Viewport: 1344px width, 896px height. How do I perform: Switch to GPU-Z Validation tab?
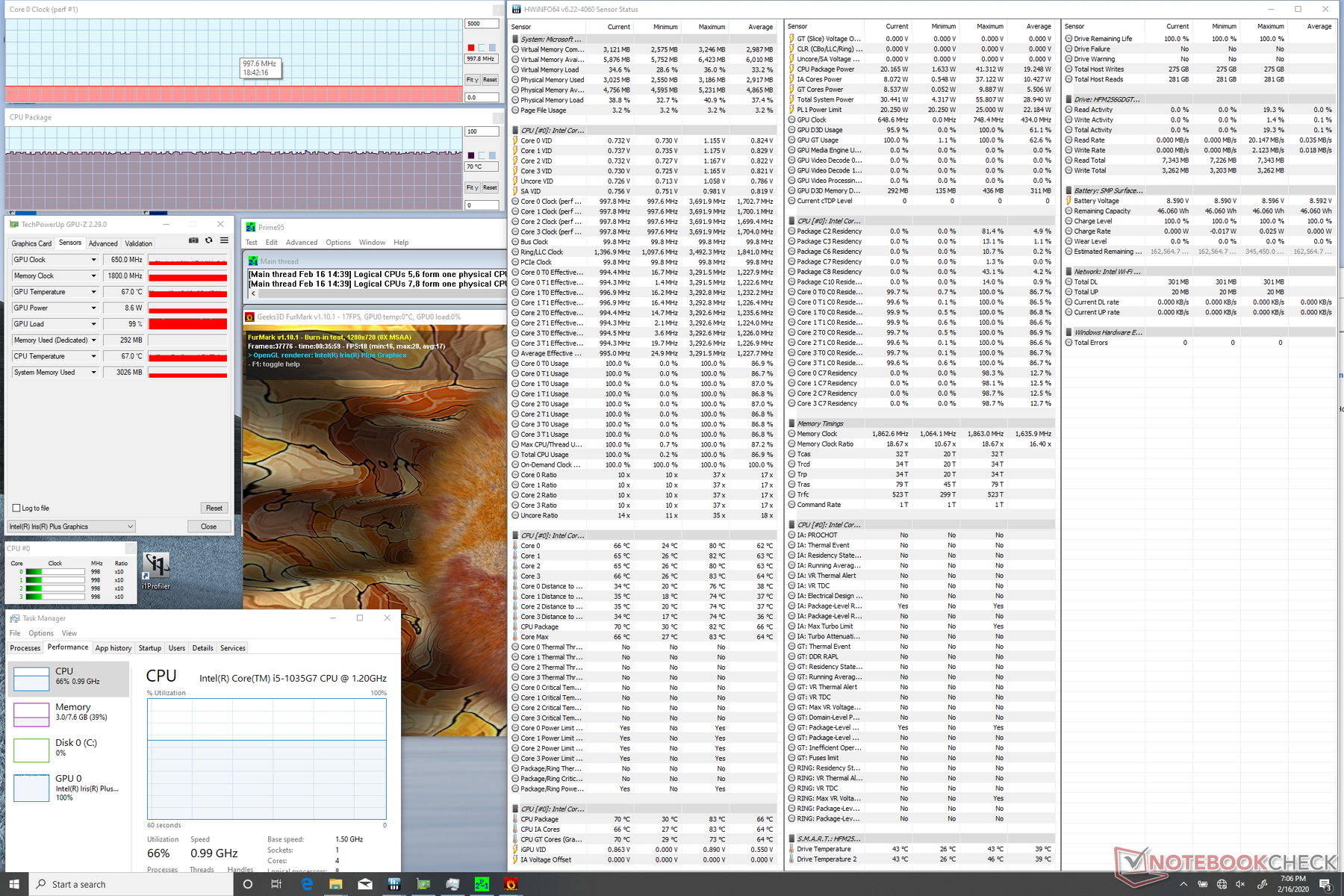[x=138, y=243]
